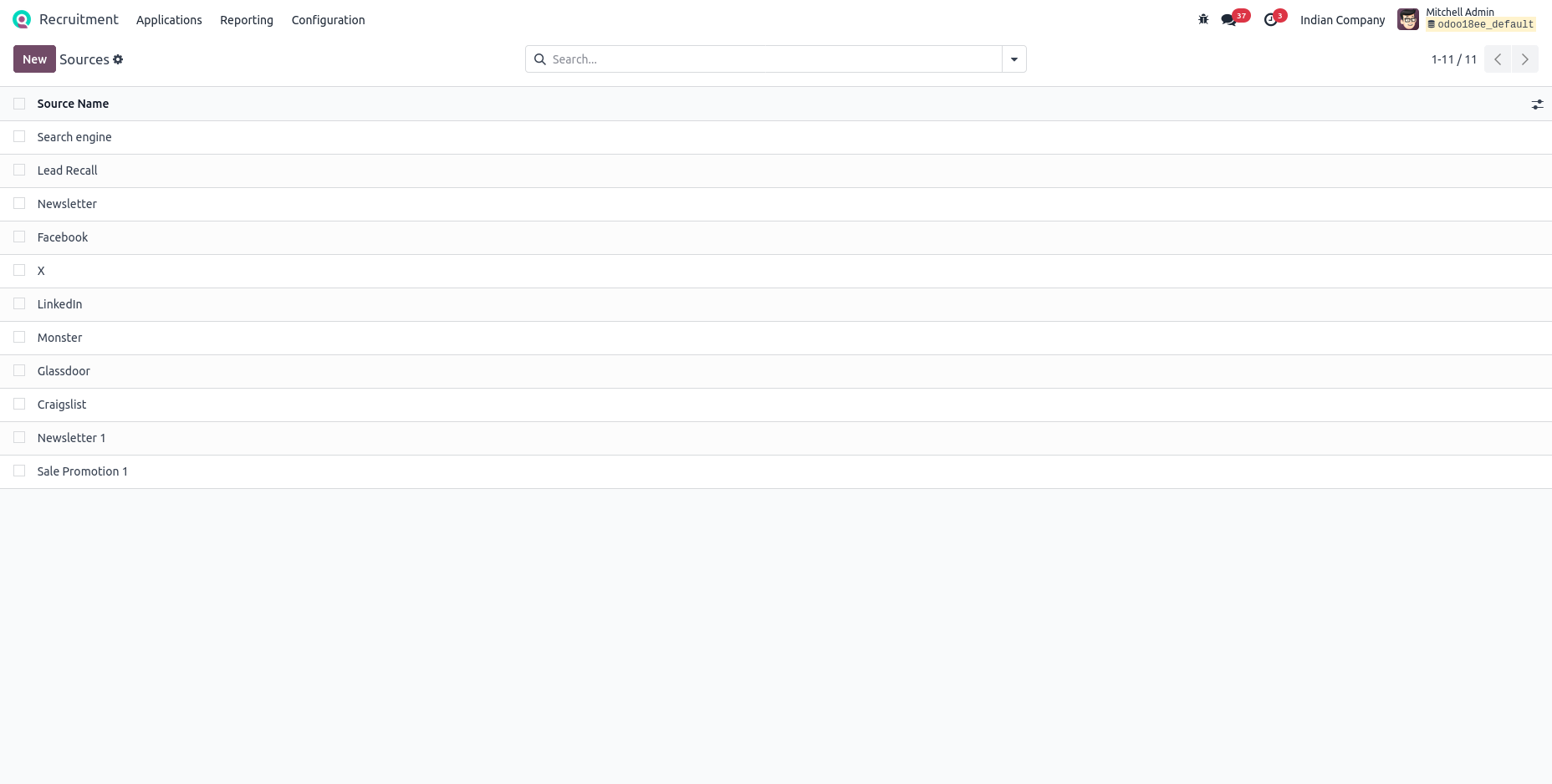
Task: Open the Newsletter 1 source record
Action: point(72,438)
